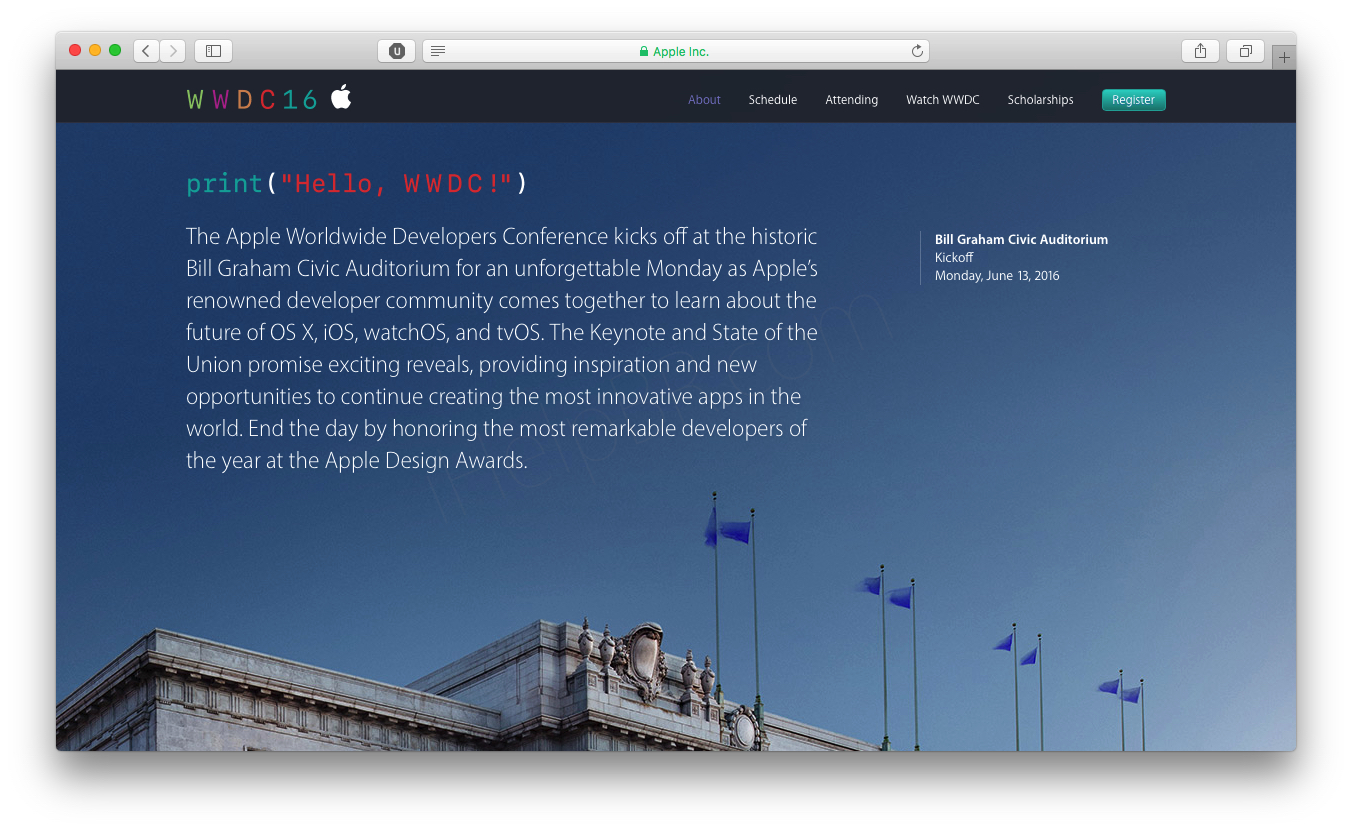This screenshot has width=1352, height=831.
Task: Open the Attending nav item
Action: click(x=852, y=100)
